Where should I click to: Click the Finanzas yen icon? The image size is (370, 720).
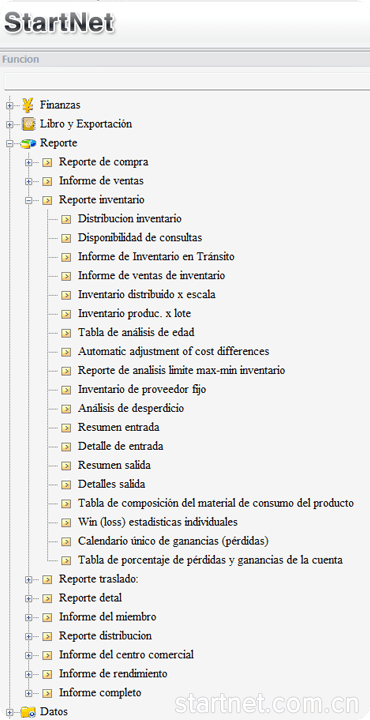click(28, 105)
